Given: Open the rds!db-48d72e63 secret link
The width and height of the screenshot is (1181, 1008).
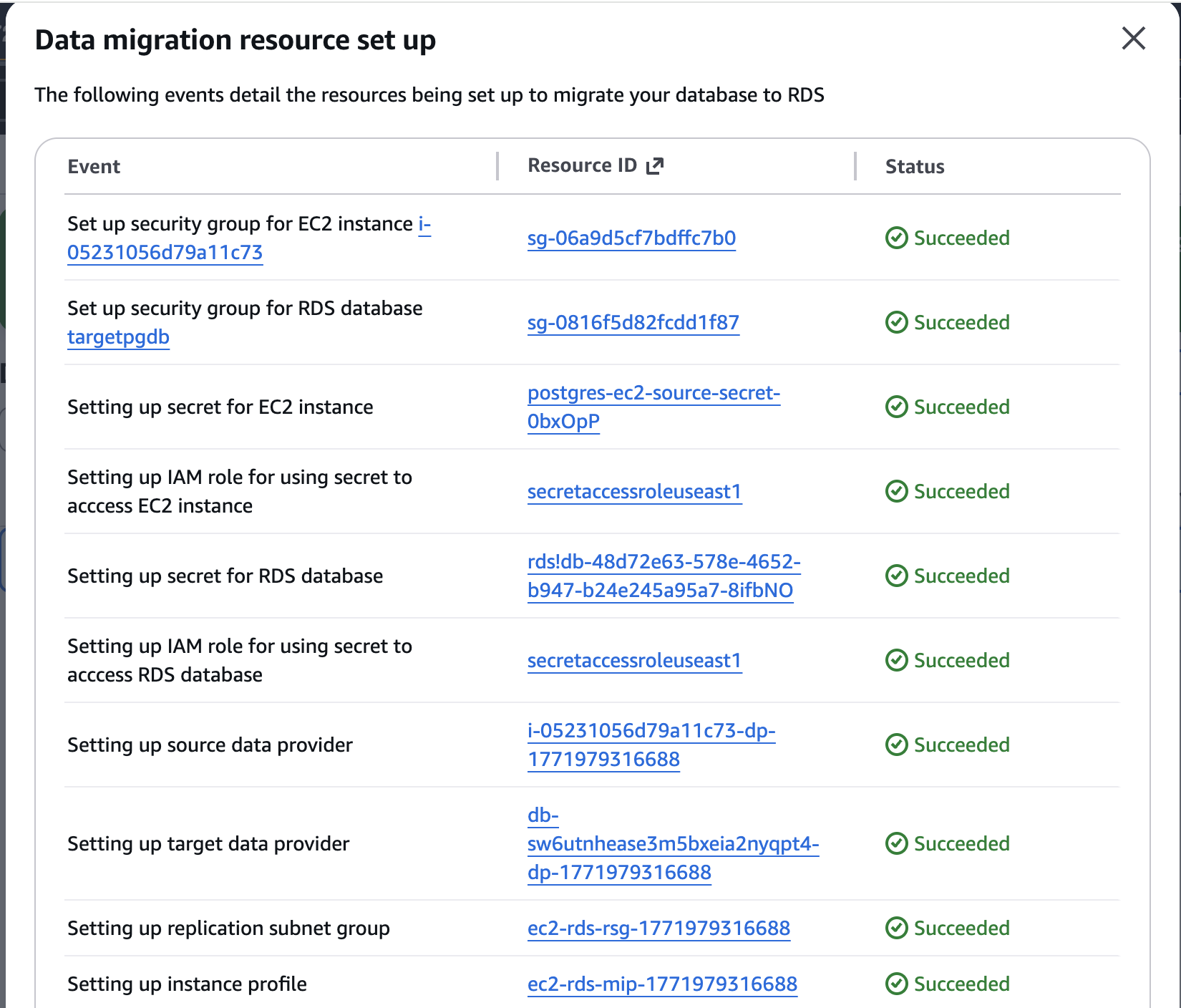Looking at the screenshot, I should point(664,576).
